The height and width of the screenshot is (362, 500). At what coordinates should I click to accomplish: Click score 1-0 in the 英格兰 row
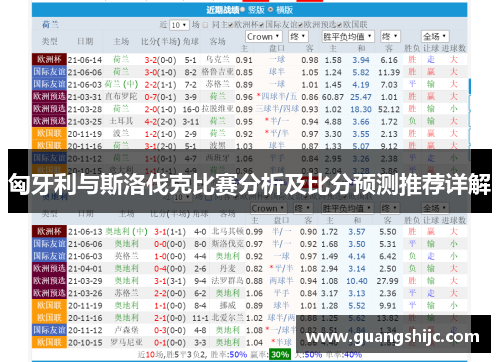(160, 256)
